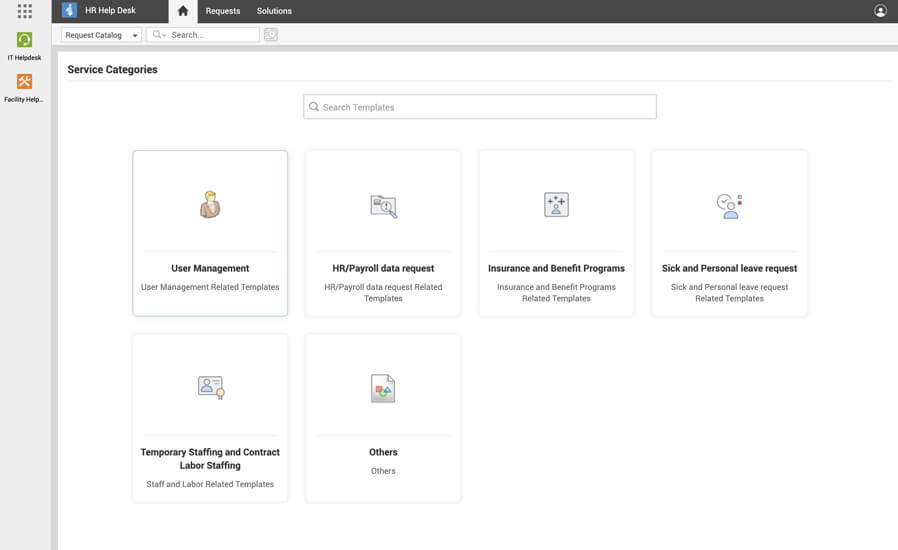Click the top toolbar Search field
The image size is (898, 550).
click(x=212, y=35)
